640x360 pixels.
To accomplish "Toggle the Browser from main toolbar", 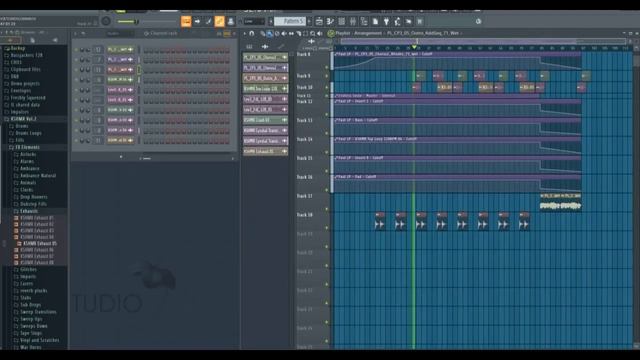I will point(364,21).
